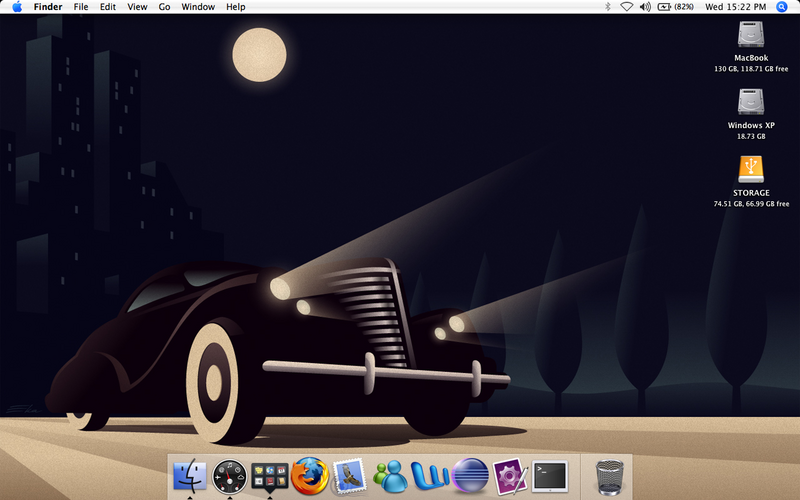Open Microsoft Word from the dock

pyautogui.click(x=430, y=475)
